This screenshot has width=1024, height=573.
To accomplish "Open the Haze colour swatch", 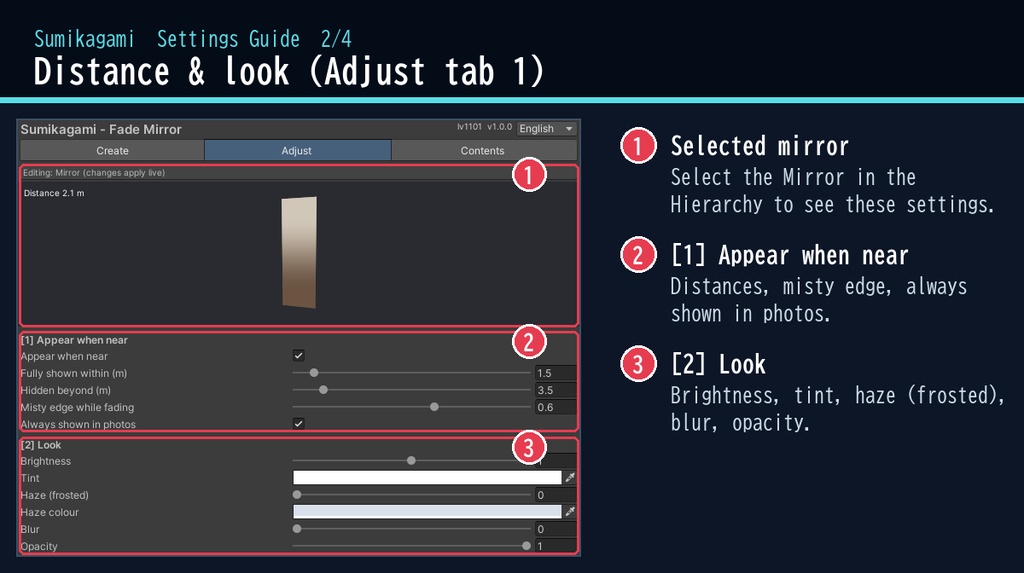I will click(x=427, y=512).
